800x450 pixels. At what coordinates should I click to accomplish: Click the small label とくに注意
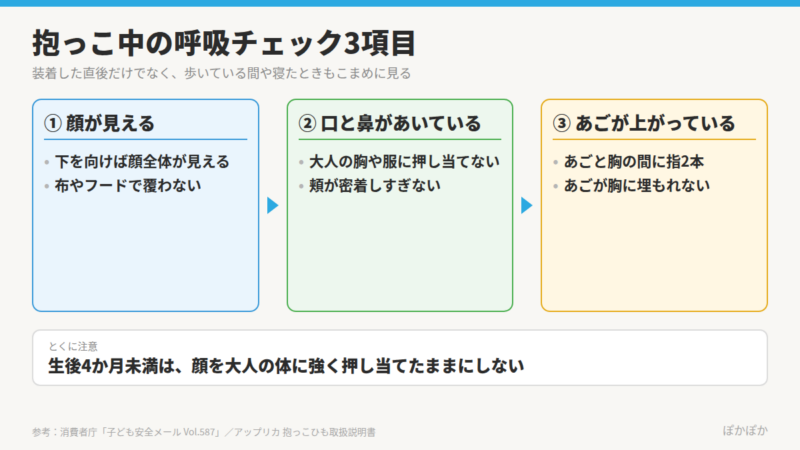tap(73, 346)
